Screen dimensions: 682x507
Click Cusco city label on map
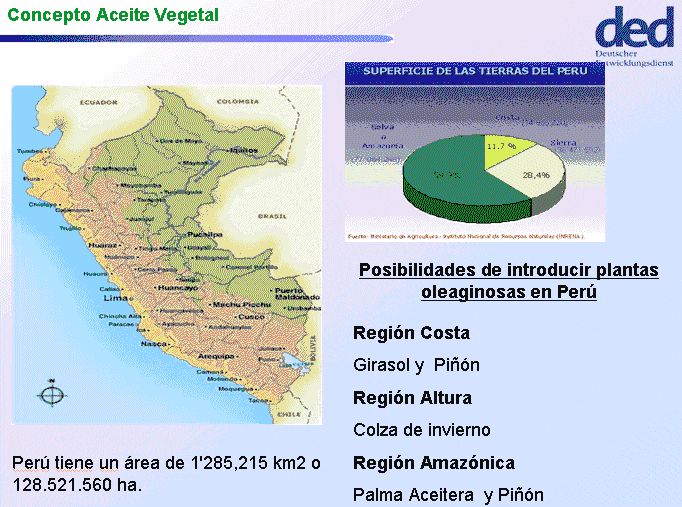point(251,317)
